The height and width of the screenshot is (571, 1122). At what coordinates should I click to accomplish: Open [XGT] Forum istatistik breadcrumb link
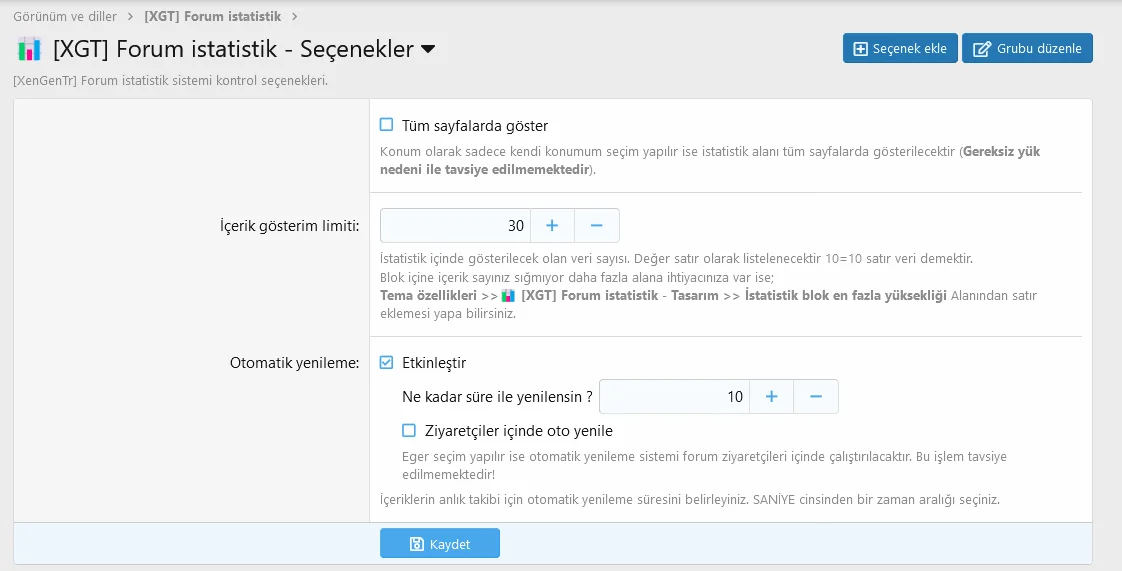[212, 17]
